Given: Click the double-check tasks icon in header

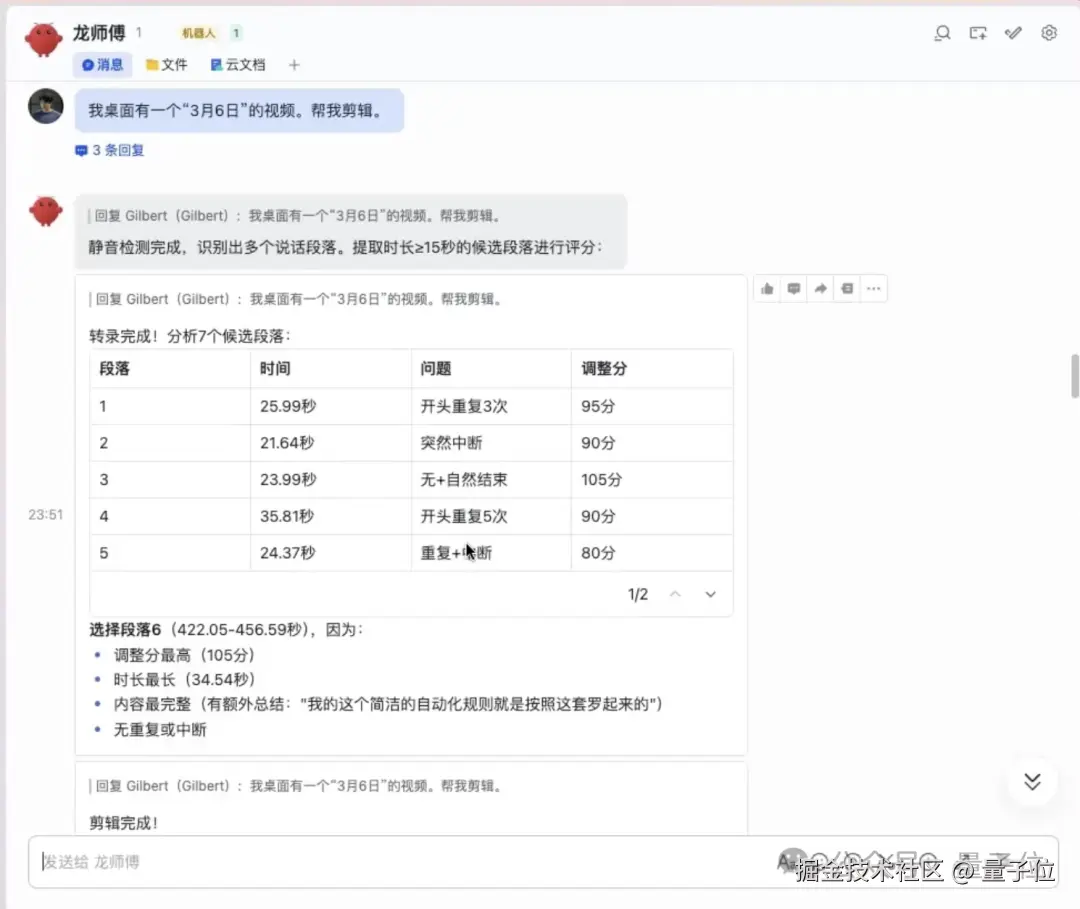Looking at the screenshot, I should pyautogui.click(x=1013, y=33).
